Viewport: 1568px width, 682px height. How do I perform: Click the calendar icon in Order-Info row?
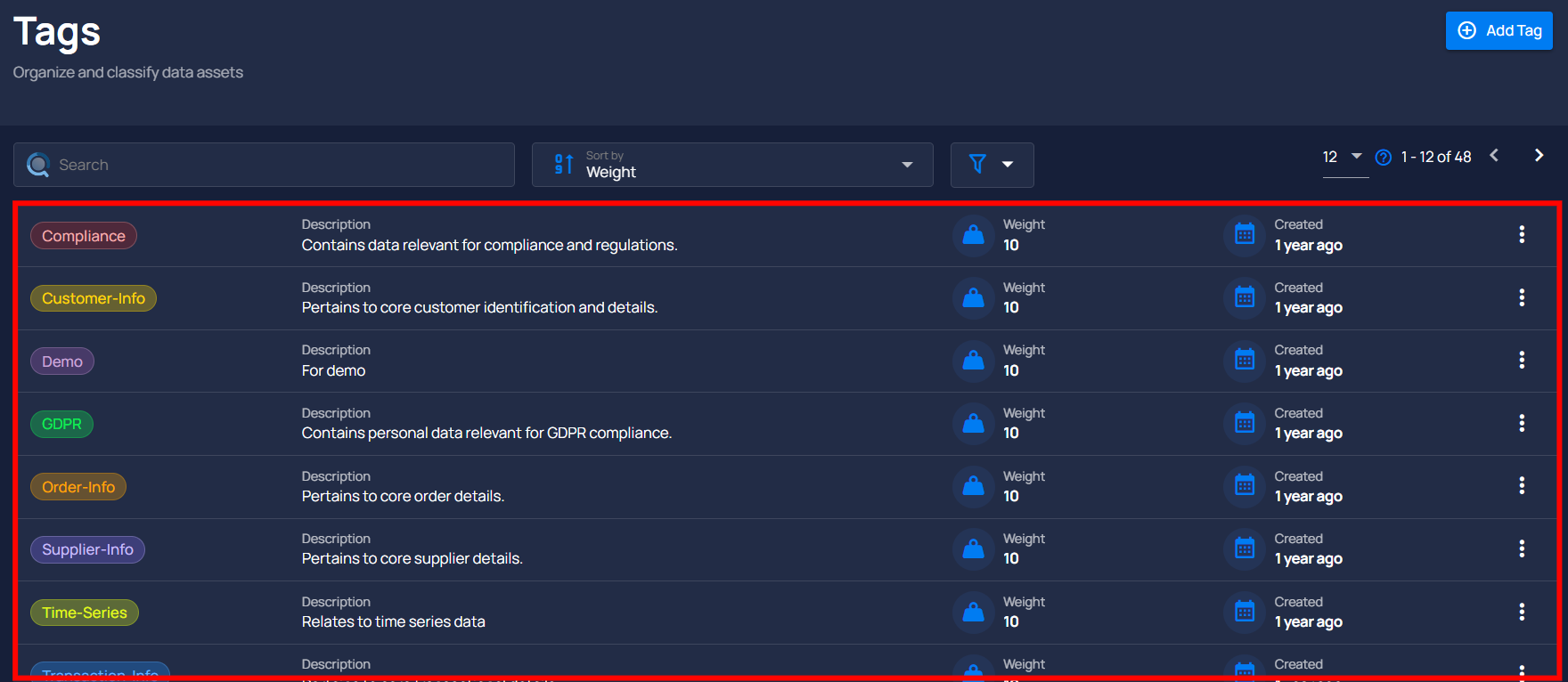click(1245, 486)
